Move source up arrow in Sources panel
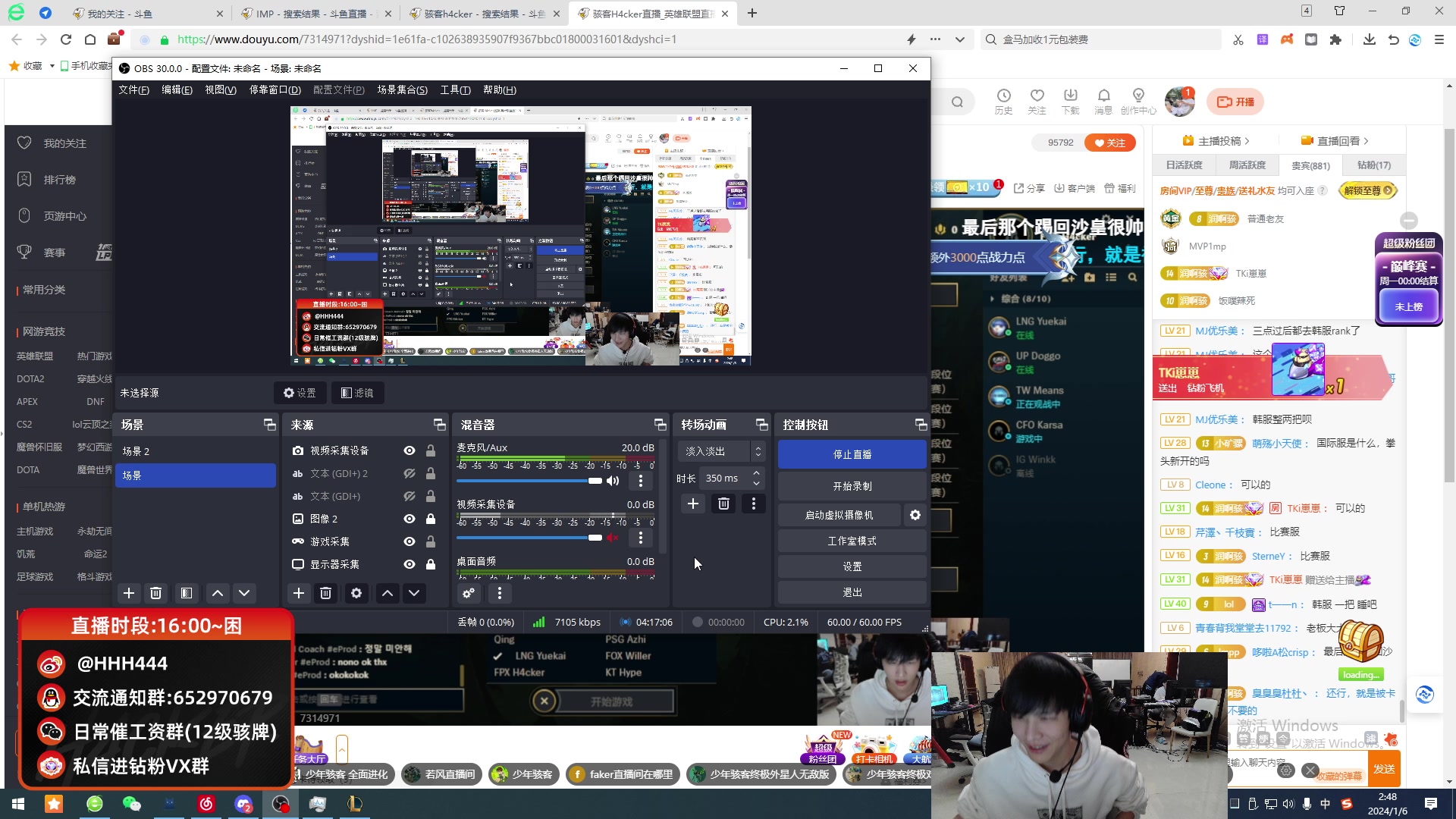The width and height of the screenshot is (1456, 819). point(388,593)
